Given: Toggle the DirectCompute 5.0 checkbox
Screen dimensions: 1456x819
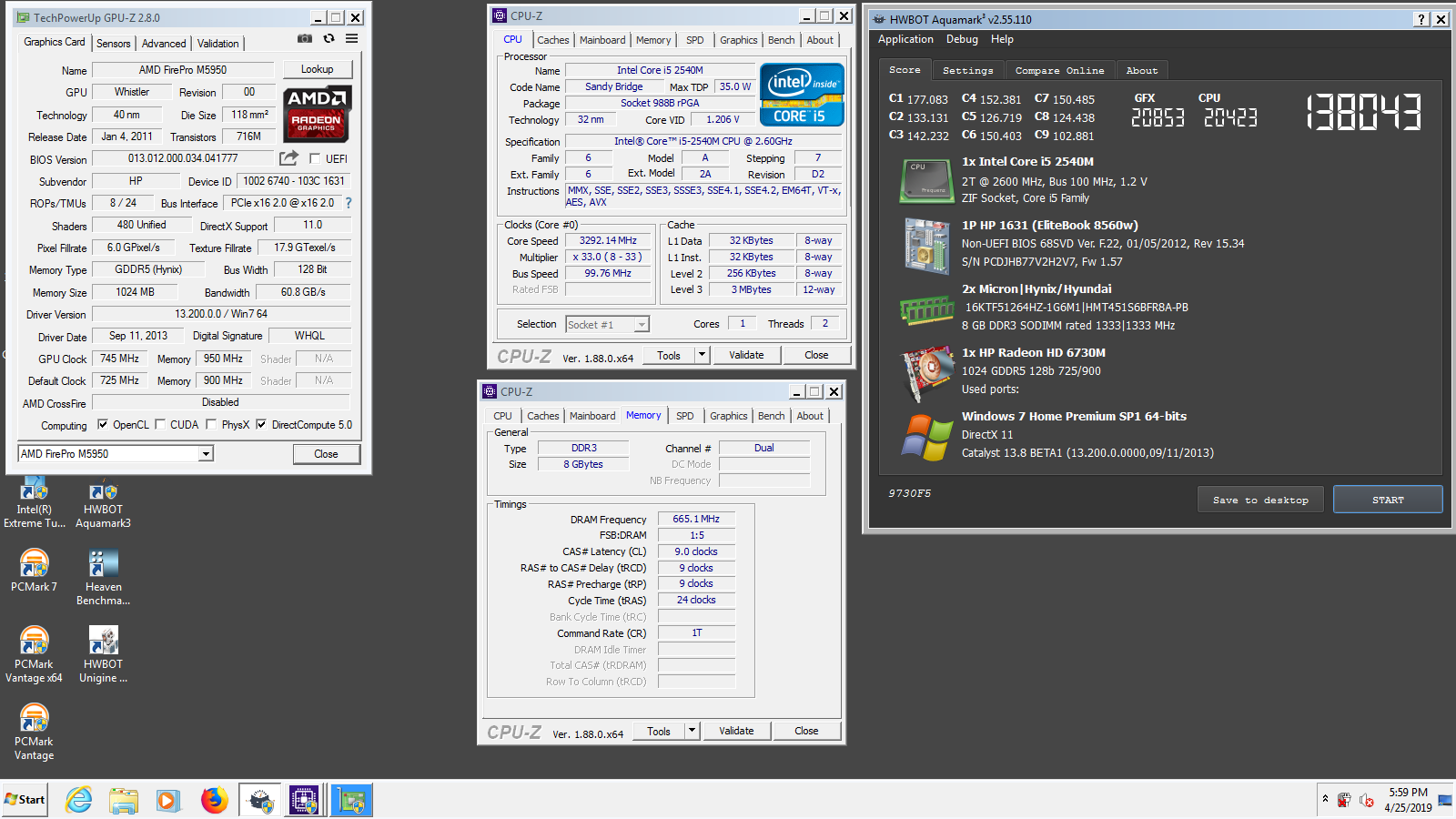Looking at the screenshot, I should coord(261,424).
